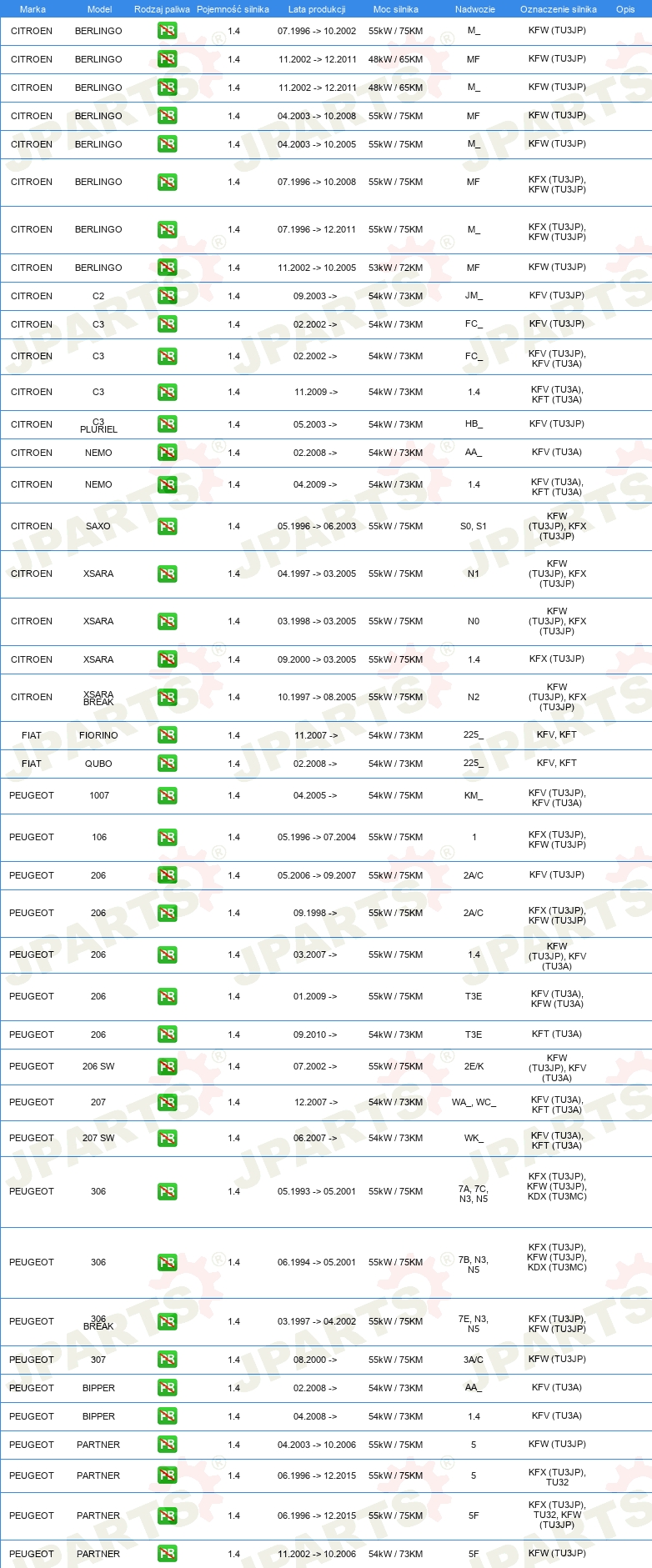
Task: Click the fuel icon in the FIAT QUBO row
Action: [167, 764]
